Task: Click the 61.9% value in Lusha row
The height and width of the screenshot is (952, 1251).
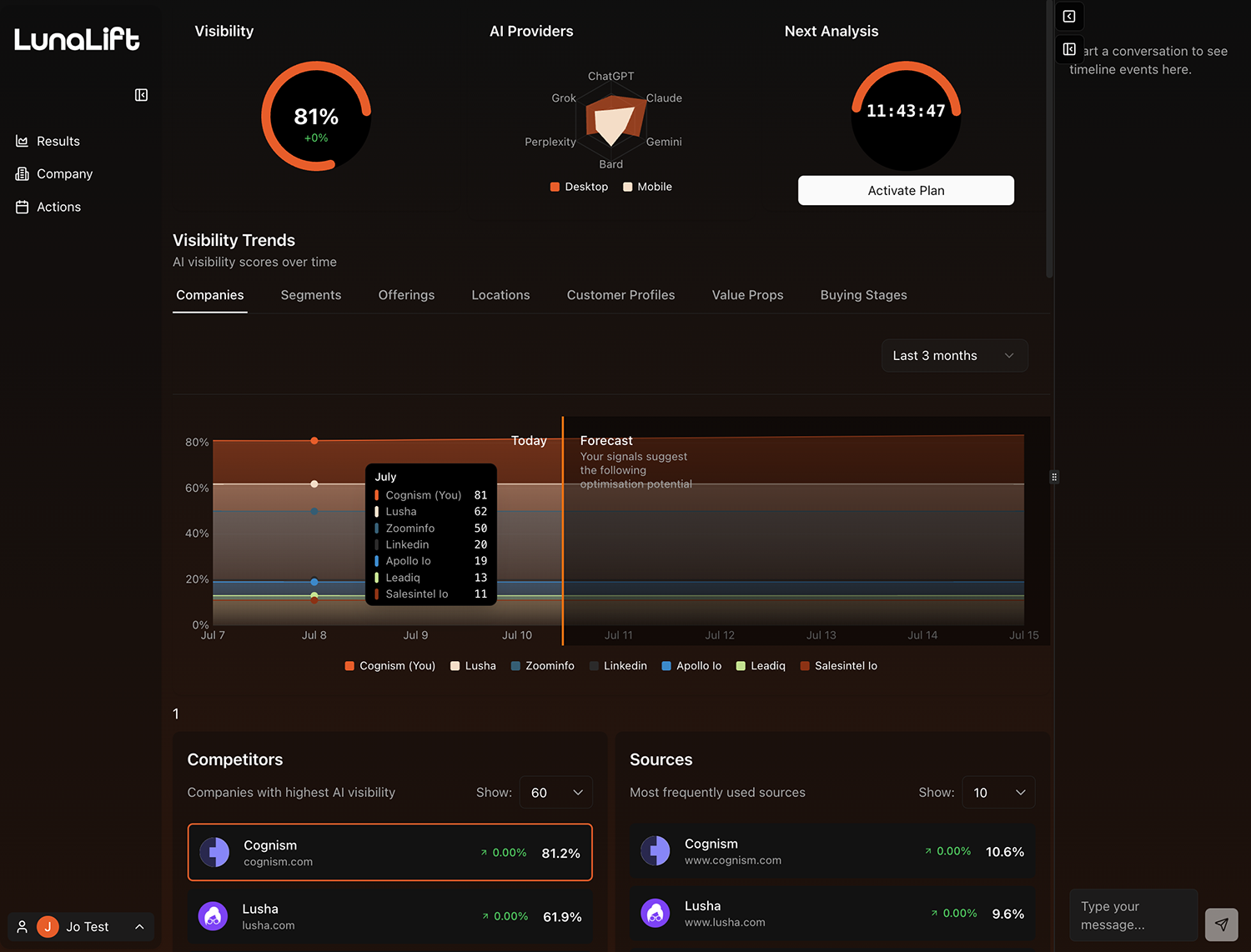Action: (562, 917)
